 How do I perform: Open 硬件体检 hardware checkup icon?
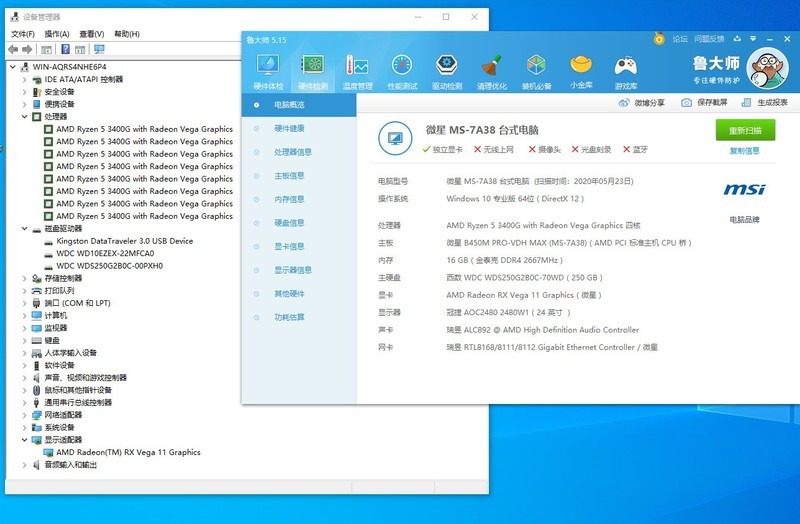[268, 70]
